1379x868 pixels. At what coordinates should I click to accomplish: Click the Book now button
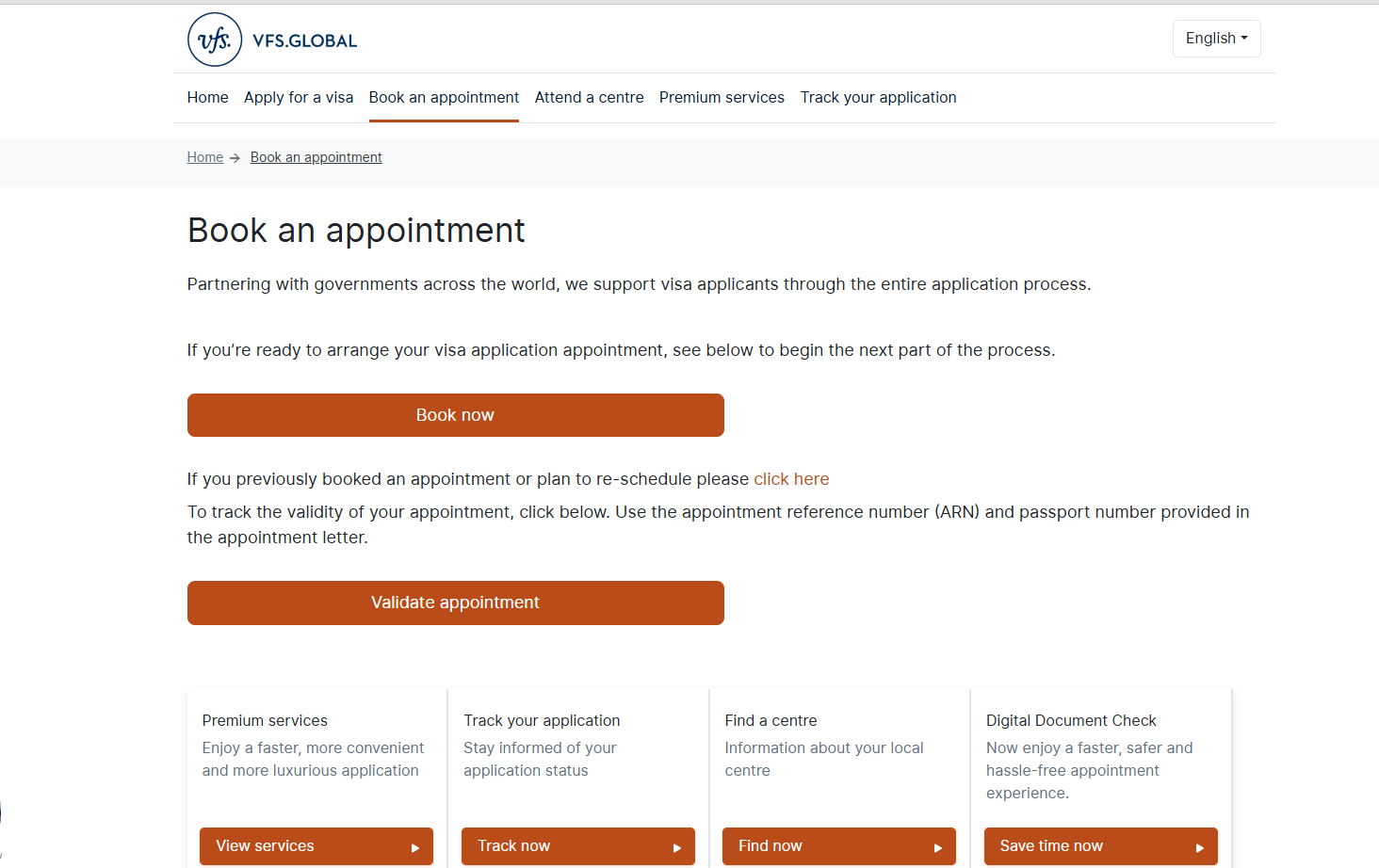(456, 415)
